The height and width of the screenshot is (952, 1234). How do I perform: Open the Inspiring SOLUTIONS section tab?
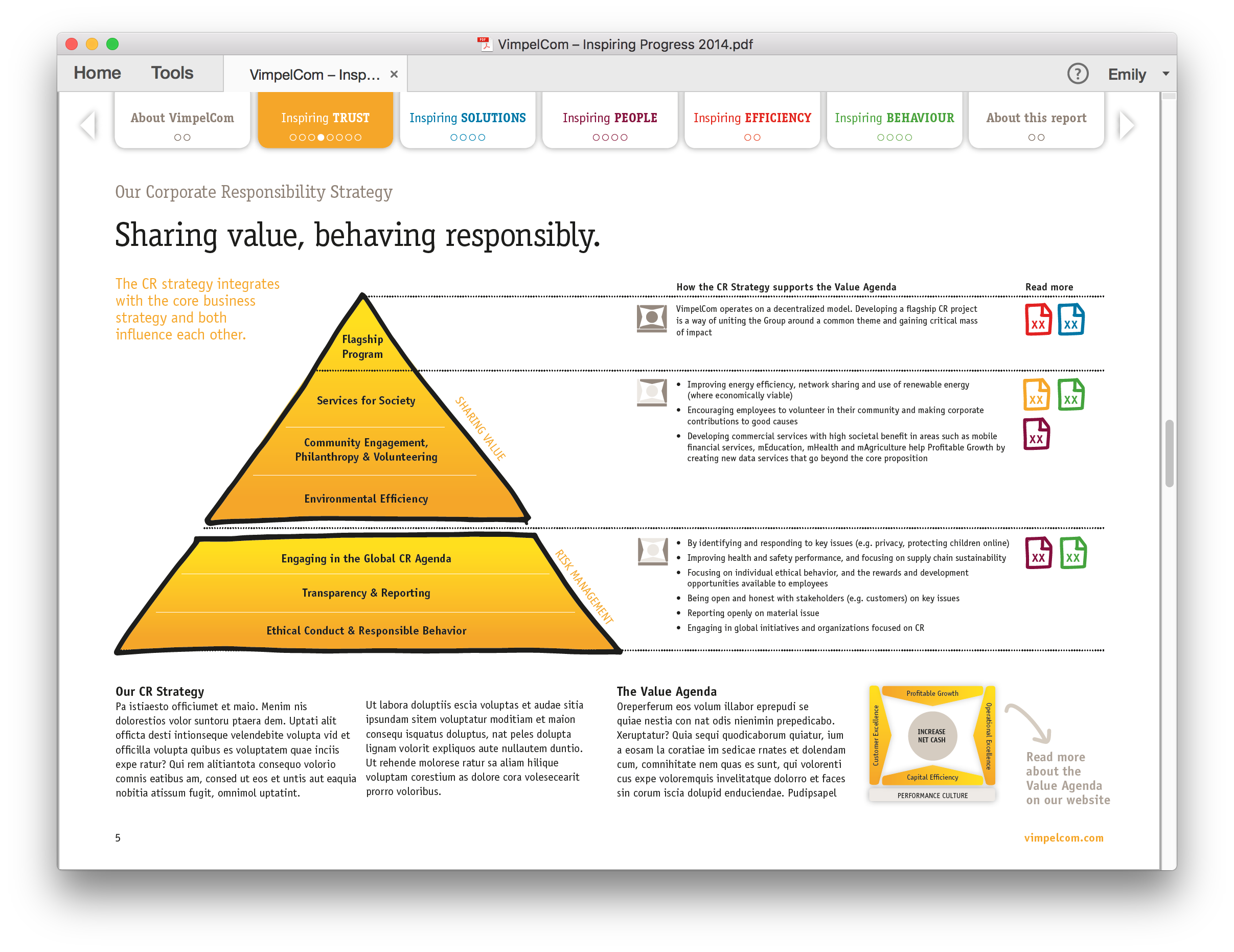point(467,121)
